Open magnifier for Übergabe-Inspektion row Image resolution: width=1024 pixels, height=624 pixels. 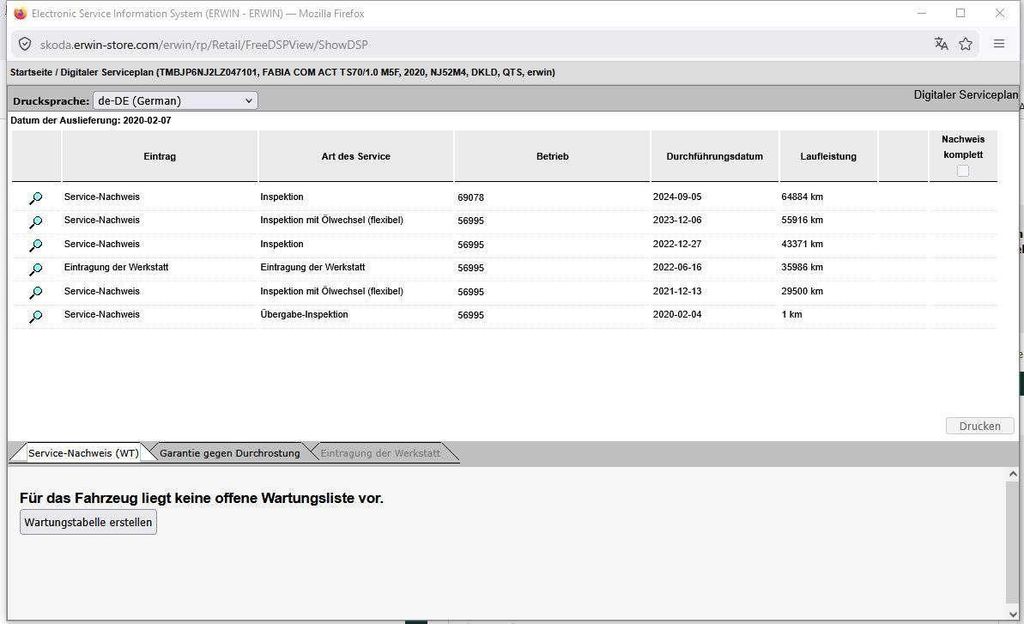coord(36,316)
